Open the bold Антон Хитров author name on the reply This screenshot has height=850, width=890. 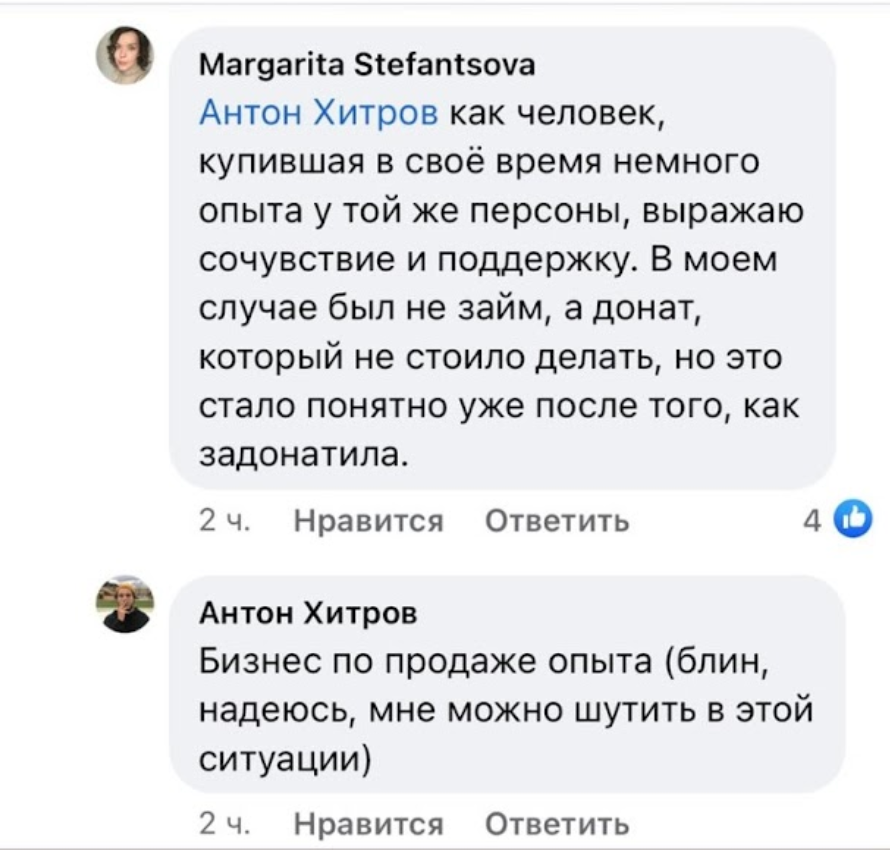pos(308,613)
